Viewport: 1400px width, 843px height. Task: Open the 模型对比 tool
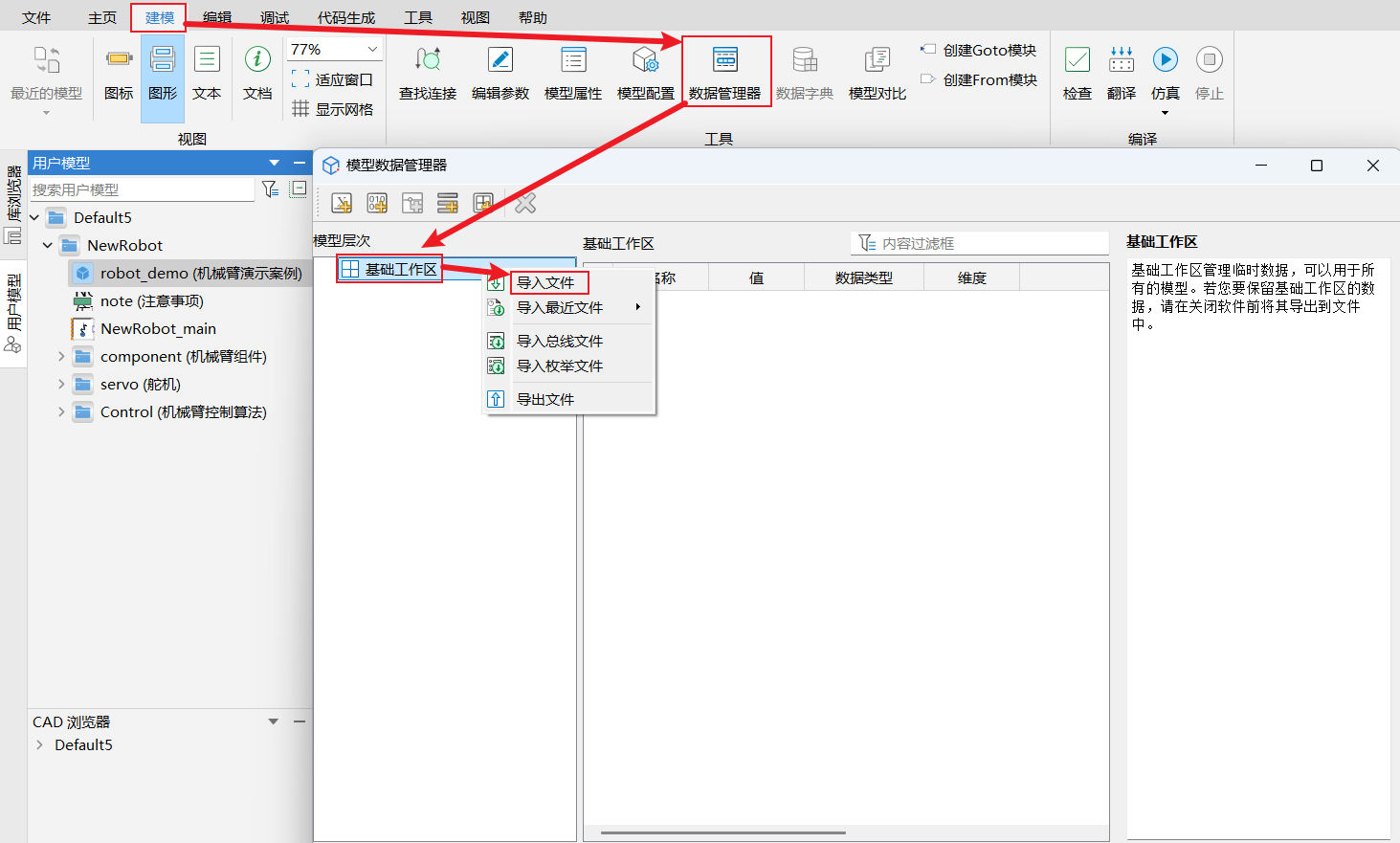877,72
